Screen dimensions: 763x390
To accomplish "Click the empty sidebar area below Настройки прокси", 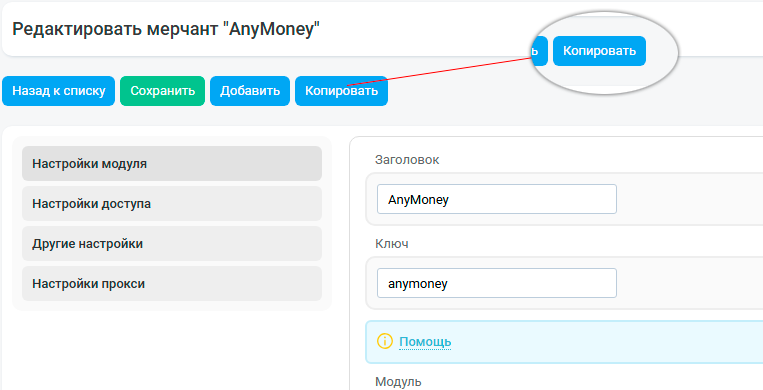I will point(172,351).
